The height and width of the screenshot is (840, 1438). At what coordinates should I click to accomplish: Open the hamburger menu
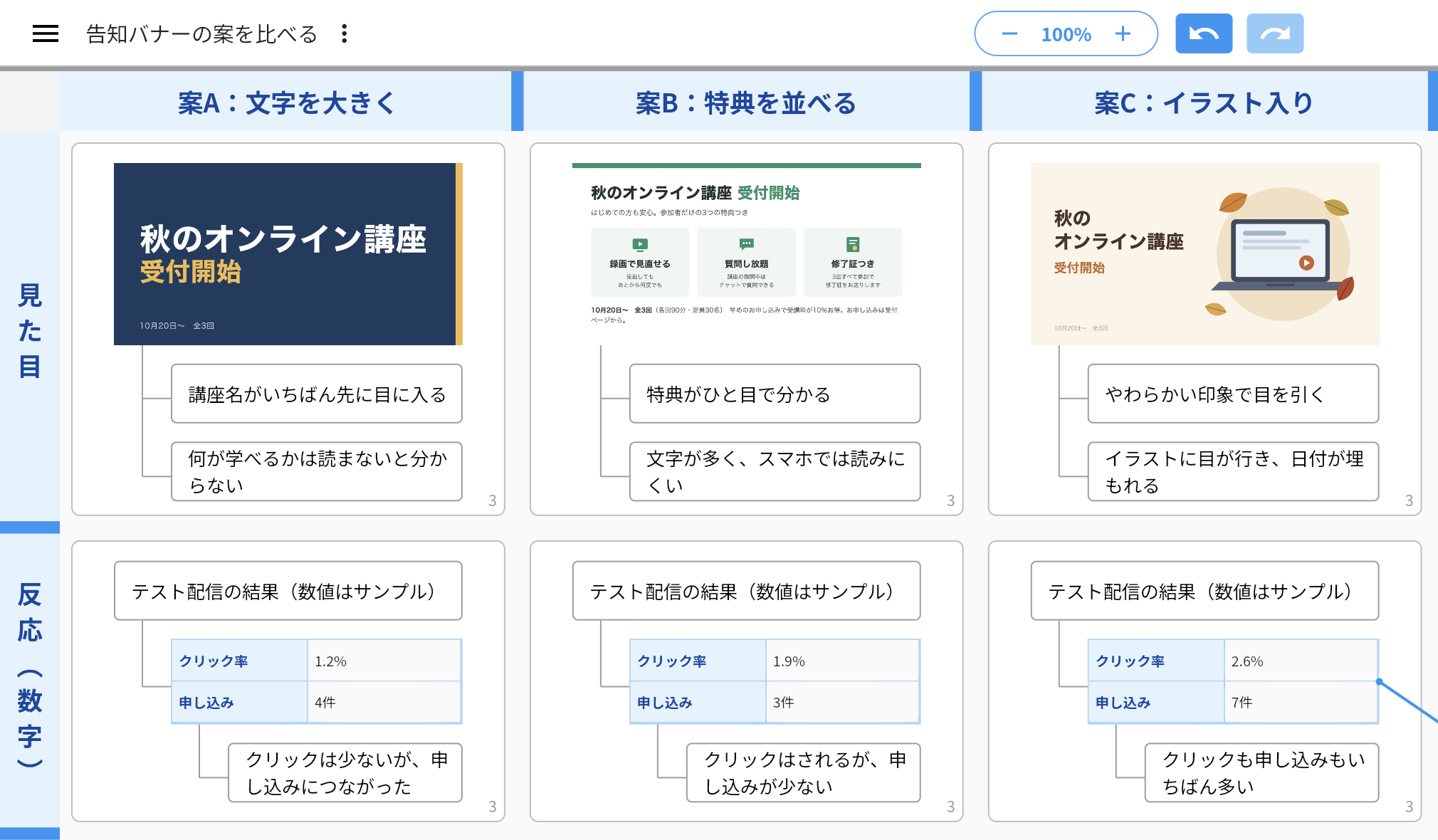[x=46, y=33]
